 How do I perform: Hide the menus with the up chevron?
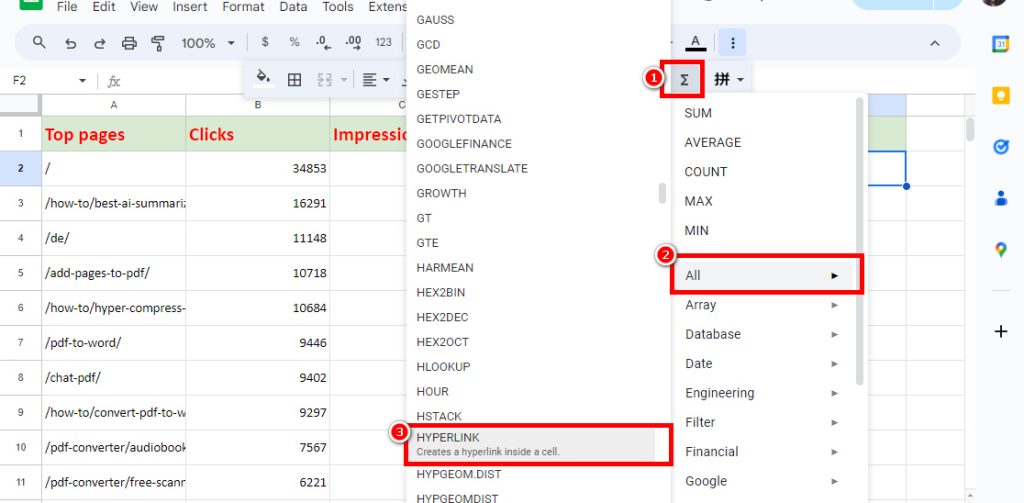point(935,43)
